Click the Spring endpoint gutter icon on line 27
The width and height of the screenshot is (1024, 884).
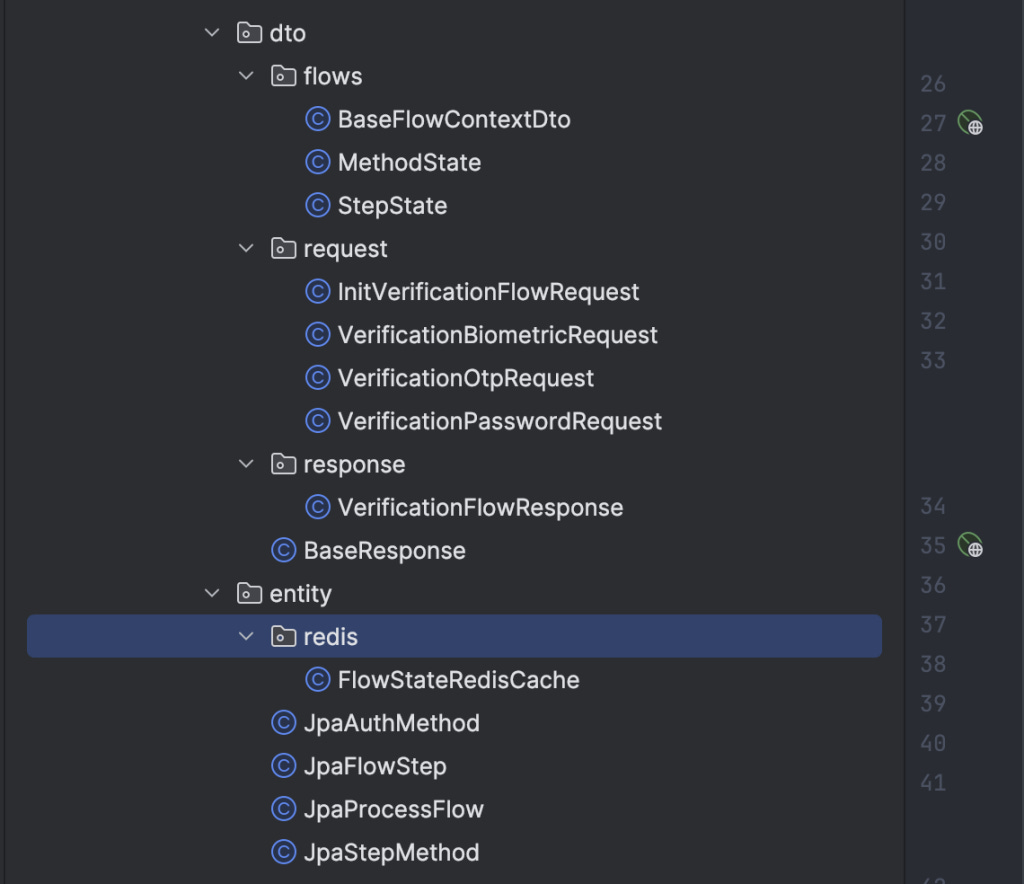[970, 123]
